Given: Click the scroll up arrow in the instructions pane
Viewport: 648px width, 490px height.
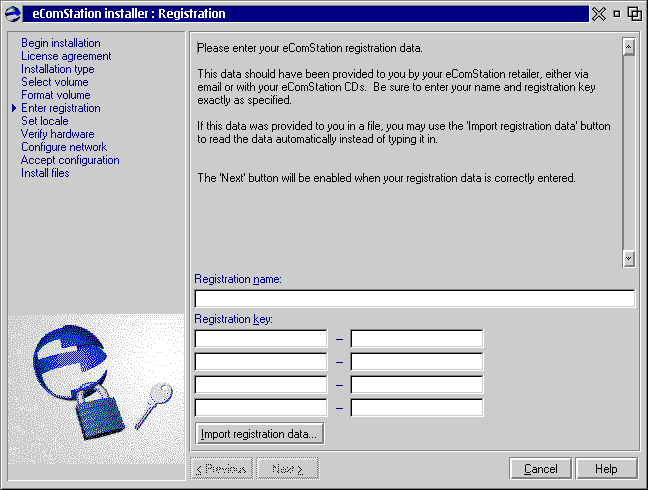Looking at the screenshot, I should pos(629,47).
